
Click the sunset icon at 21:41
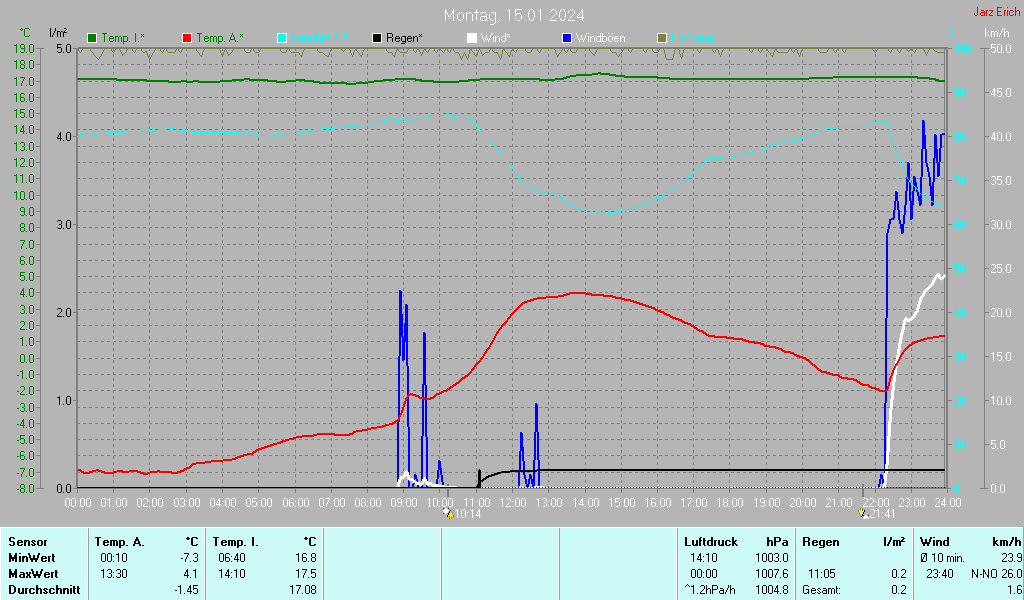(863, 513)
